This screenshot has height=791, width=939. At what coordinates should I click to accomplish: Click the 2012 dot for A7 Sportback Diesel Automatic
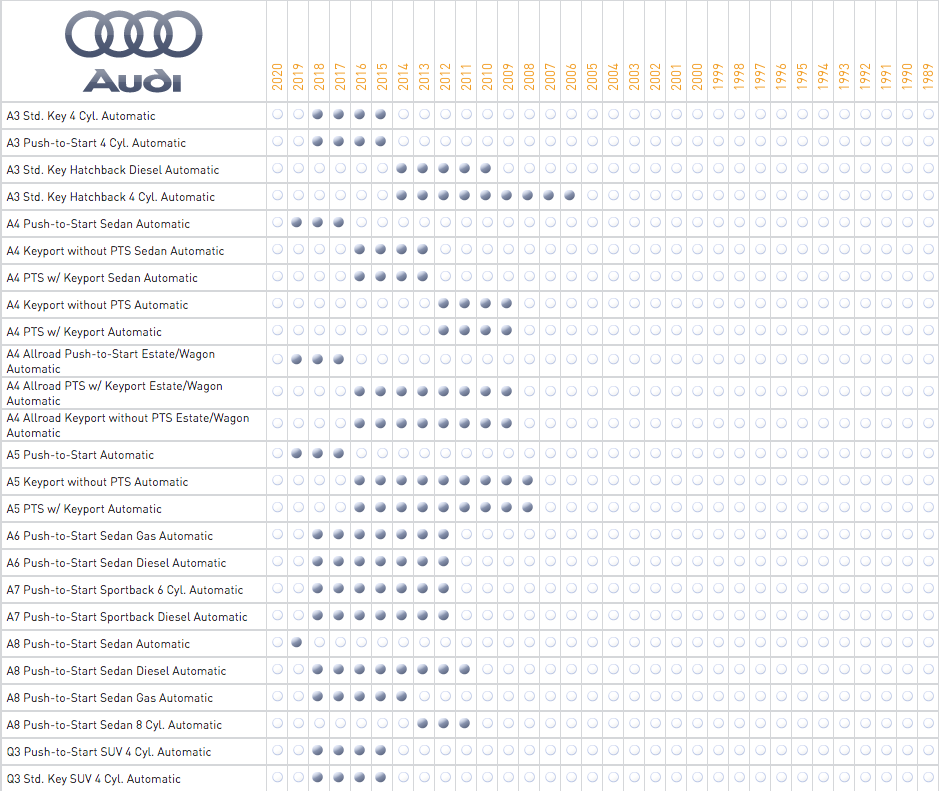coord(444,616)
